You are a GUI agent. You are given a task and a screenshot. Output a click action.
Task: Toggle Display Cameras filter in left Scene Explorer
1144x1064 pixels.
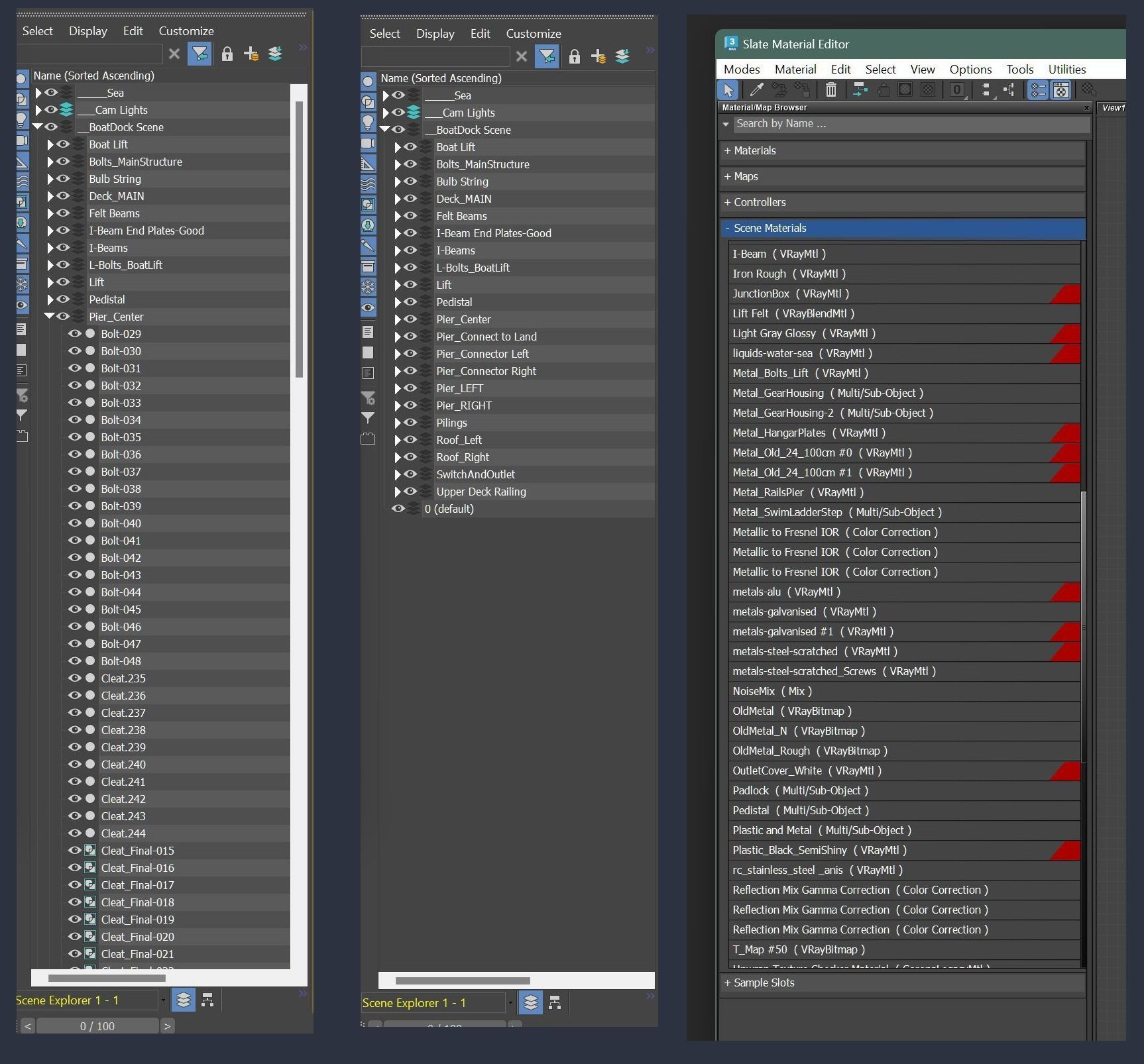click(x=22, y=140)
